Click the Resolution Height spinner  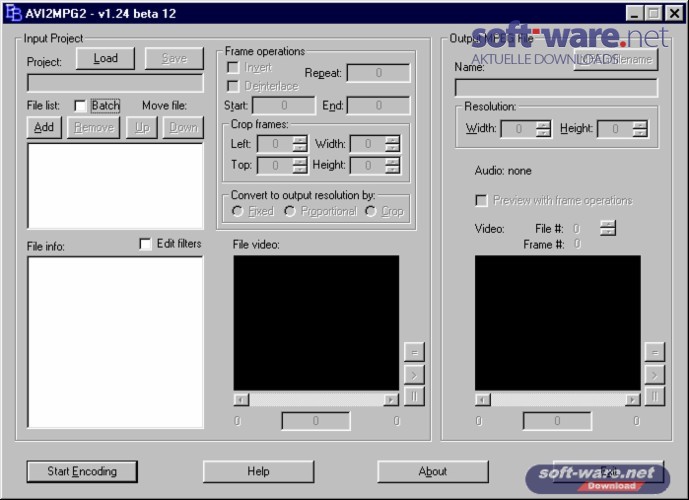[640, 129]
